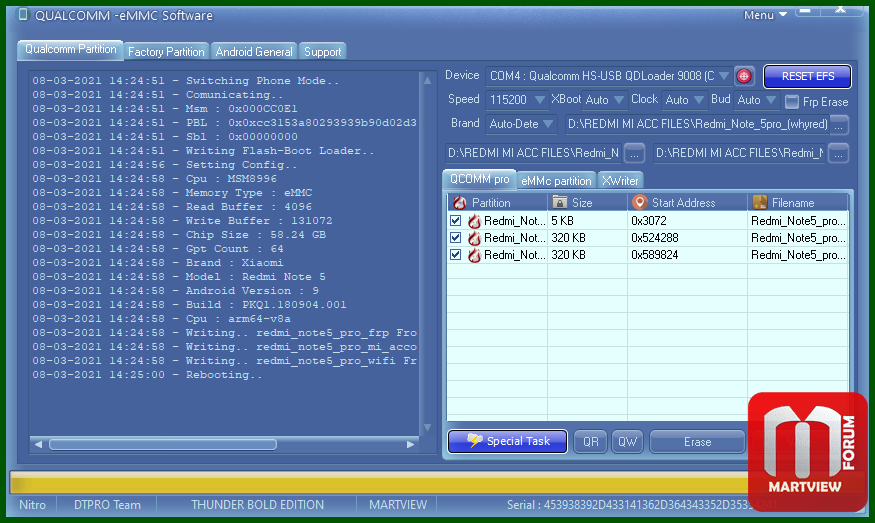The image size is (875, 523).
Task: Click the QW button
Action: coord(627,442)
